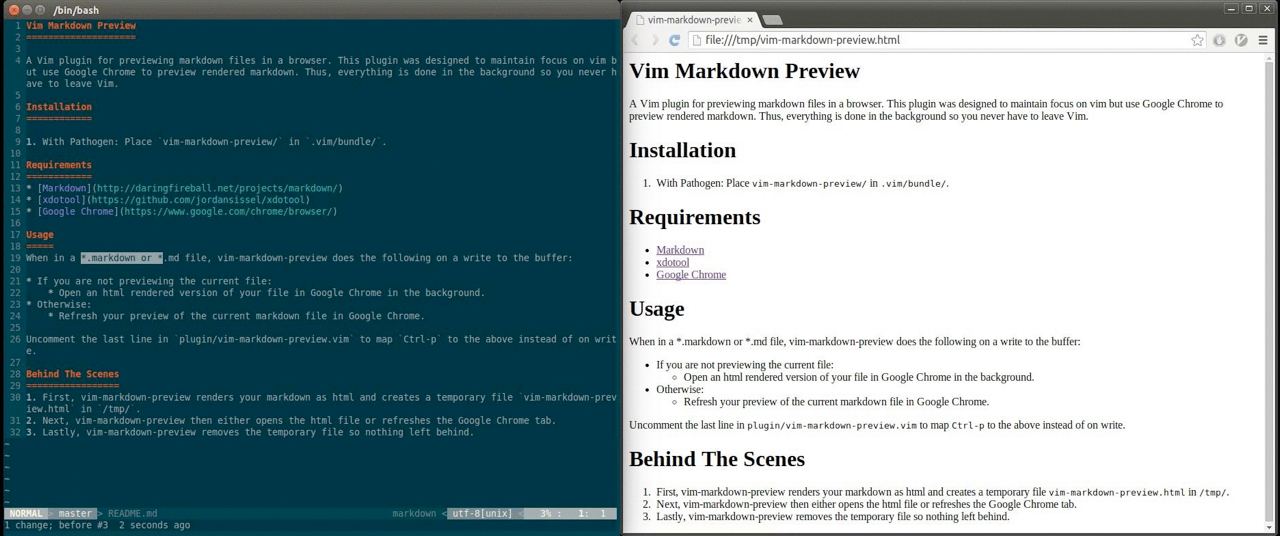
Task: Close the vim-markdown-preview tab
Action: point(749,19)
